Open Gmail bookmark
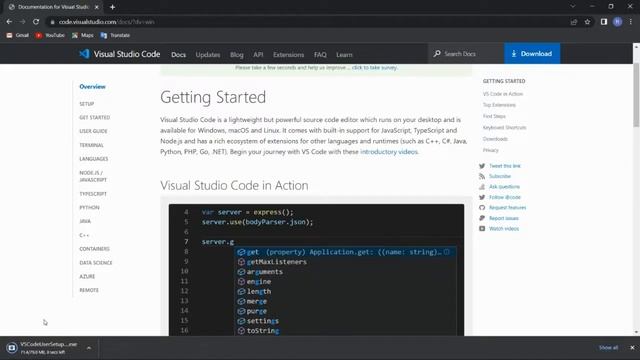 coord(18,36)
